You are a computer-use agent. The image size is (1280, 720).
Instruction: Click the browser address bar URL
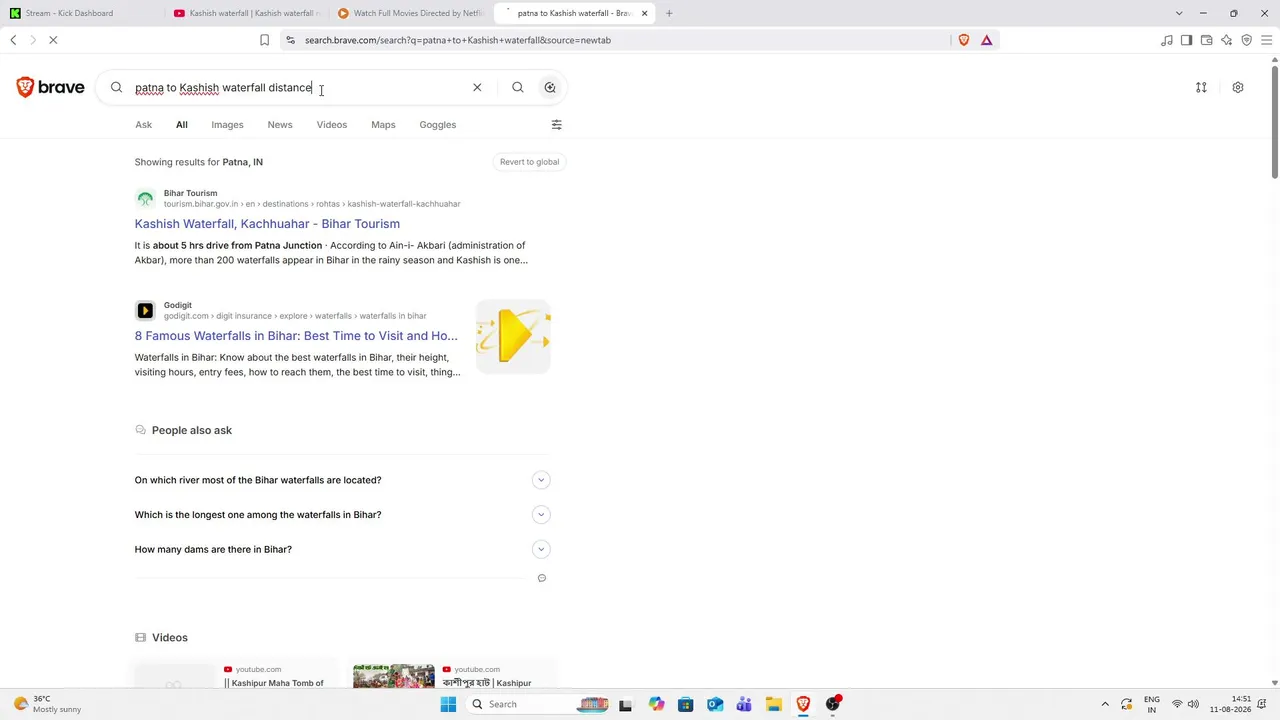pyautogui.click(x=458, y=40)
